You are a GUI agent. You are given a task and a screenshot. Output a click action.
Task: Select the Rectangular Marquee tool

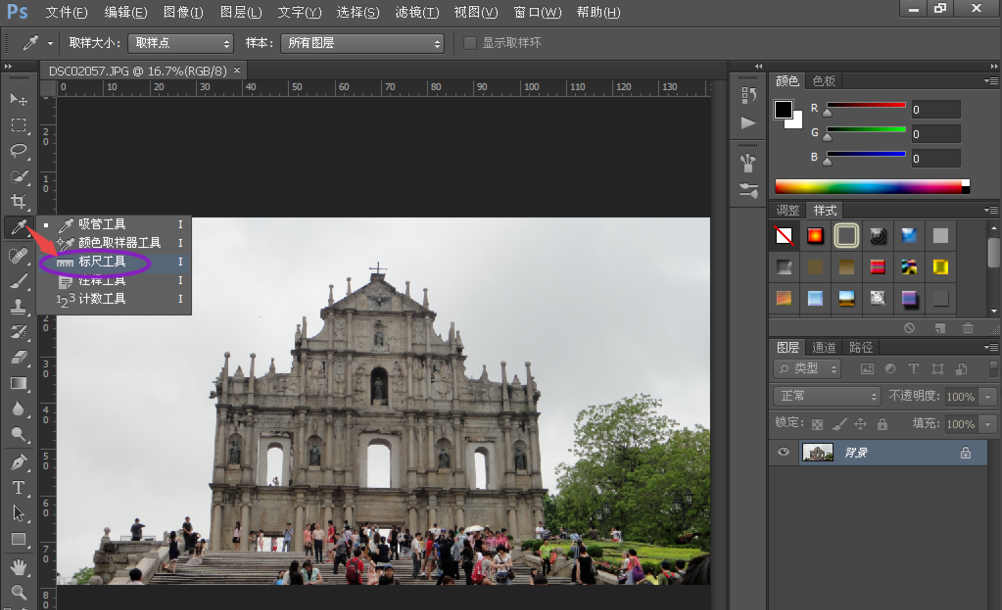tap(18, 125)
